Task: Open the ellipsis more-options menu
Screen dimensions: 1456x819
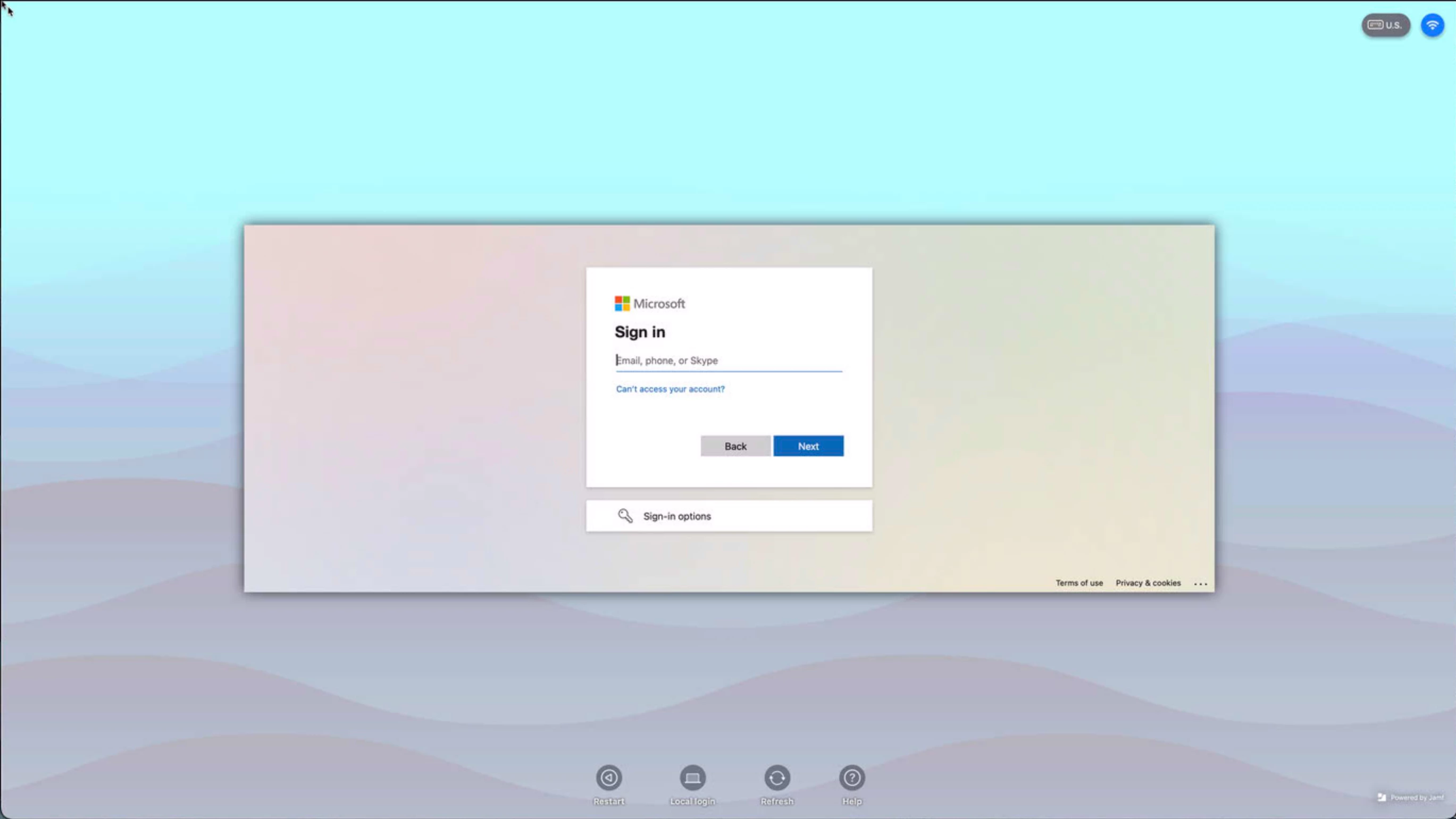Action: [1201, 583]
